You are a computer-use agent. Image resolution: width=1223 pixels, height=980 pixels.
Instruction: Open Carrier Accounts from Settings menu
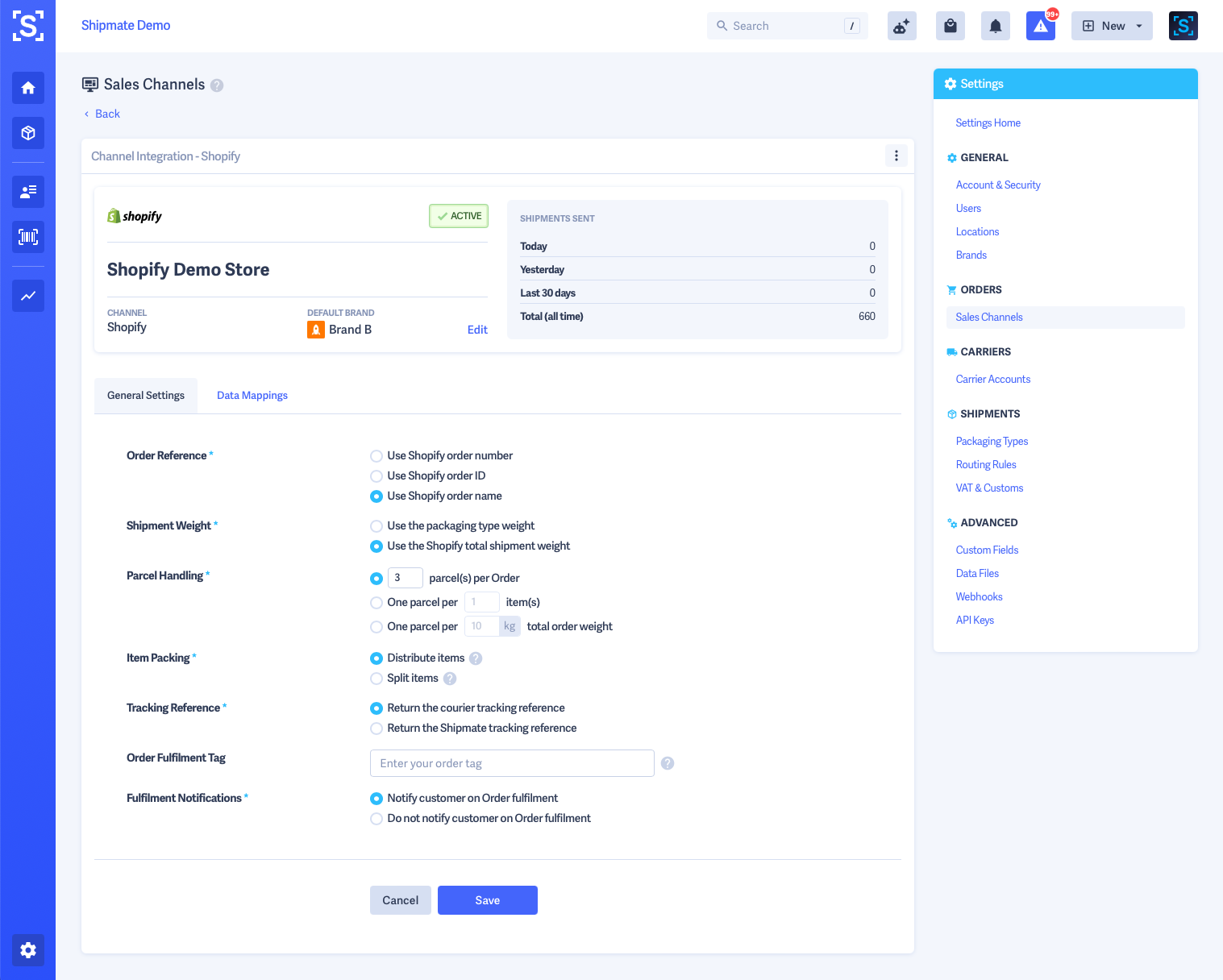pyautogui.click(x=992, y=379)
